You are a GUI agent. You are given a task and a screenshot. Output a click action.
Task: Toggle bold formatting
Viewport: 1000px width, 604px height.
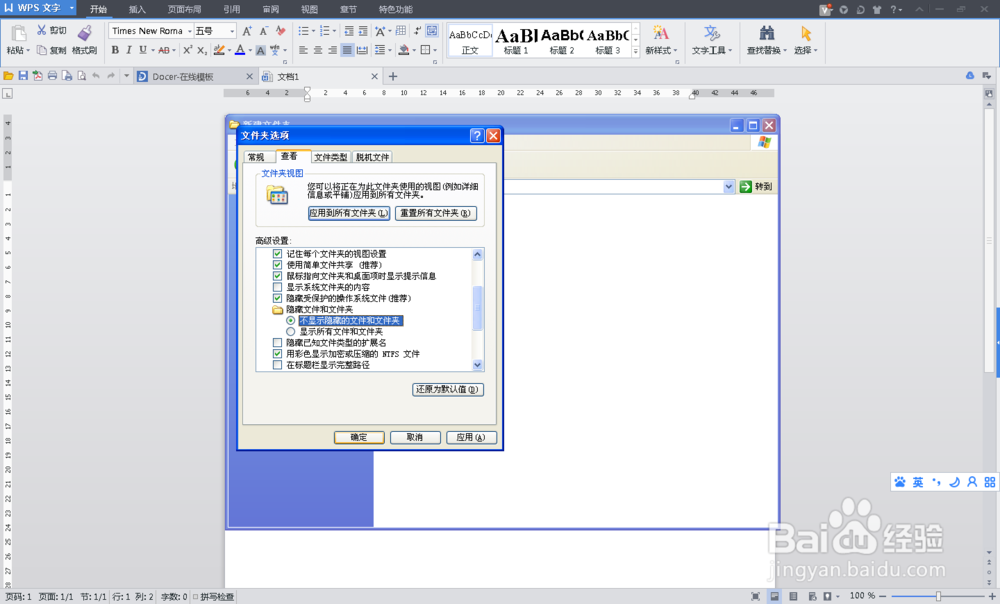tap(115, 50)
